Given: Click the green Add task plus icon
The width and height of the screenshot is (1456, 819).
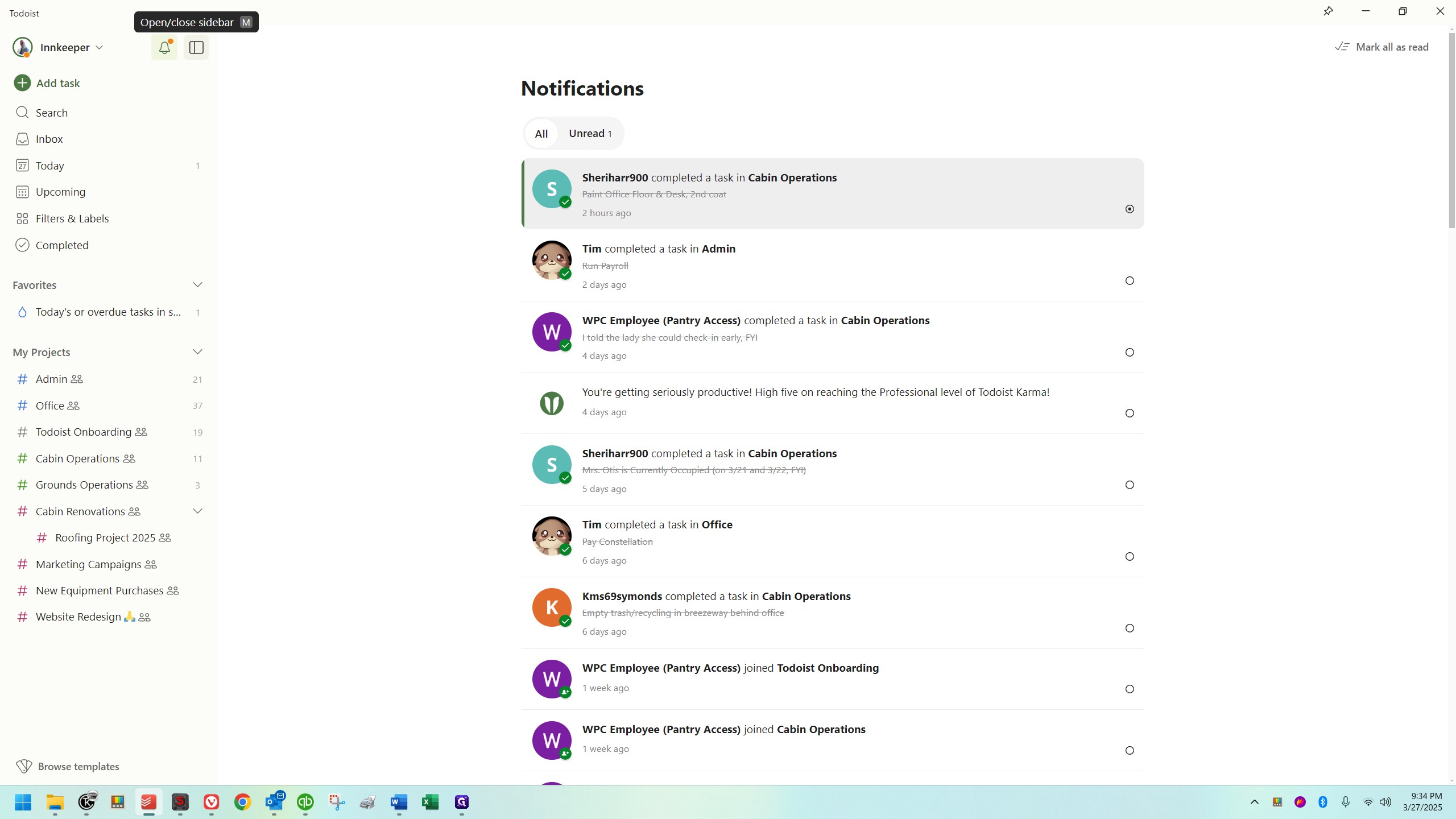Looking at the screenshot, I should pos(22,83).
